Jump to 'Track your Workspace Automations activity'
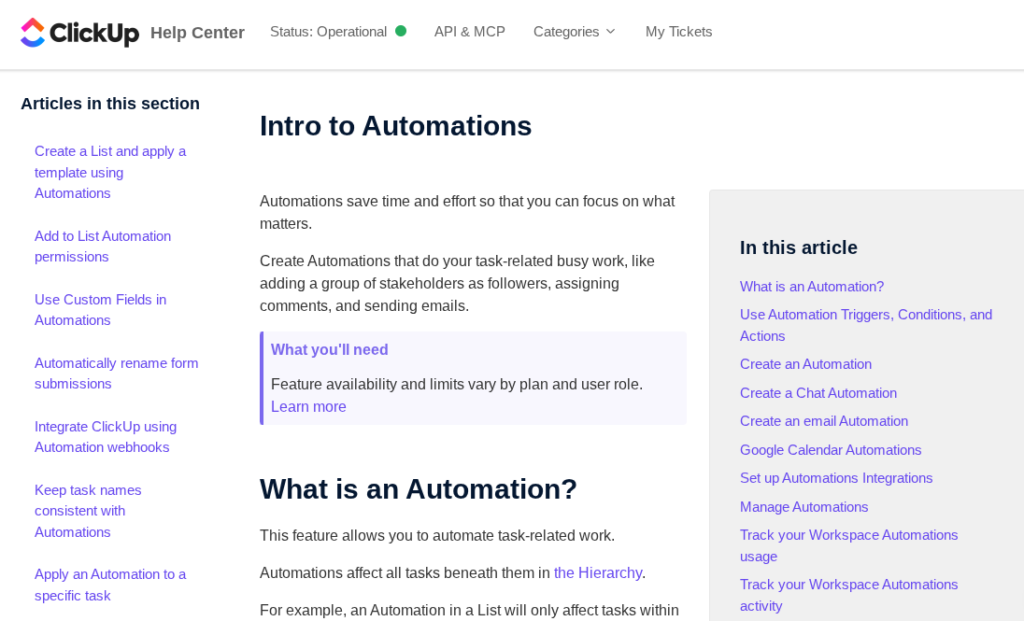1024x621 pixels. [849, 595]
